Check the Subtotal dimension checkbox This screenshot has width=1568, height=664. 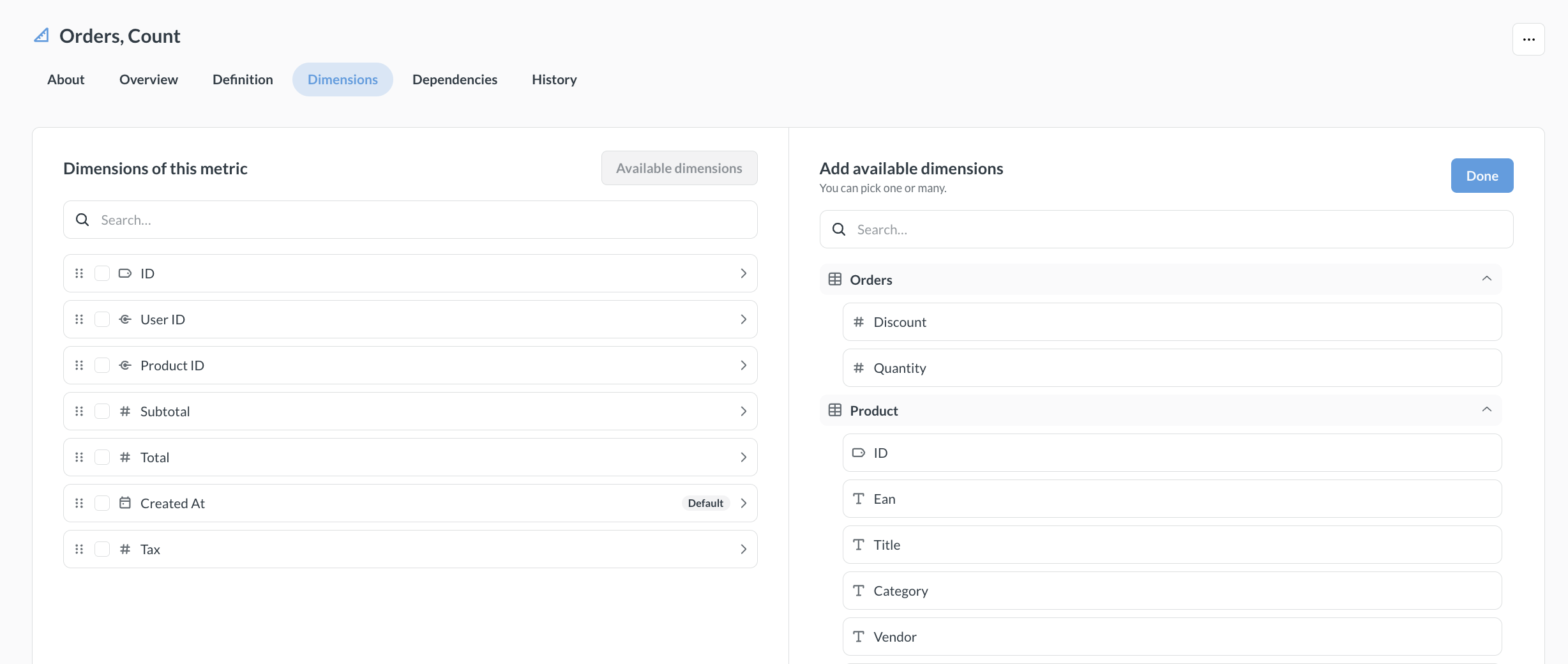(x=102, y=411)
